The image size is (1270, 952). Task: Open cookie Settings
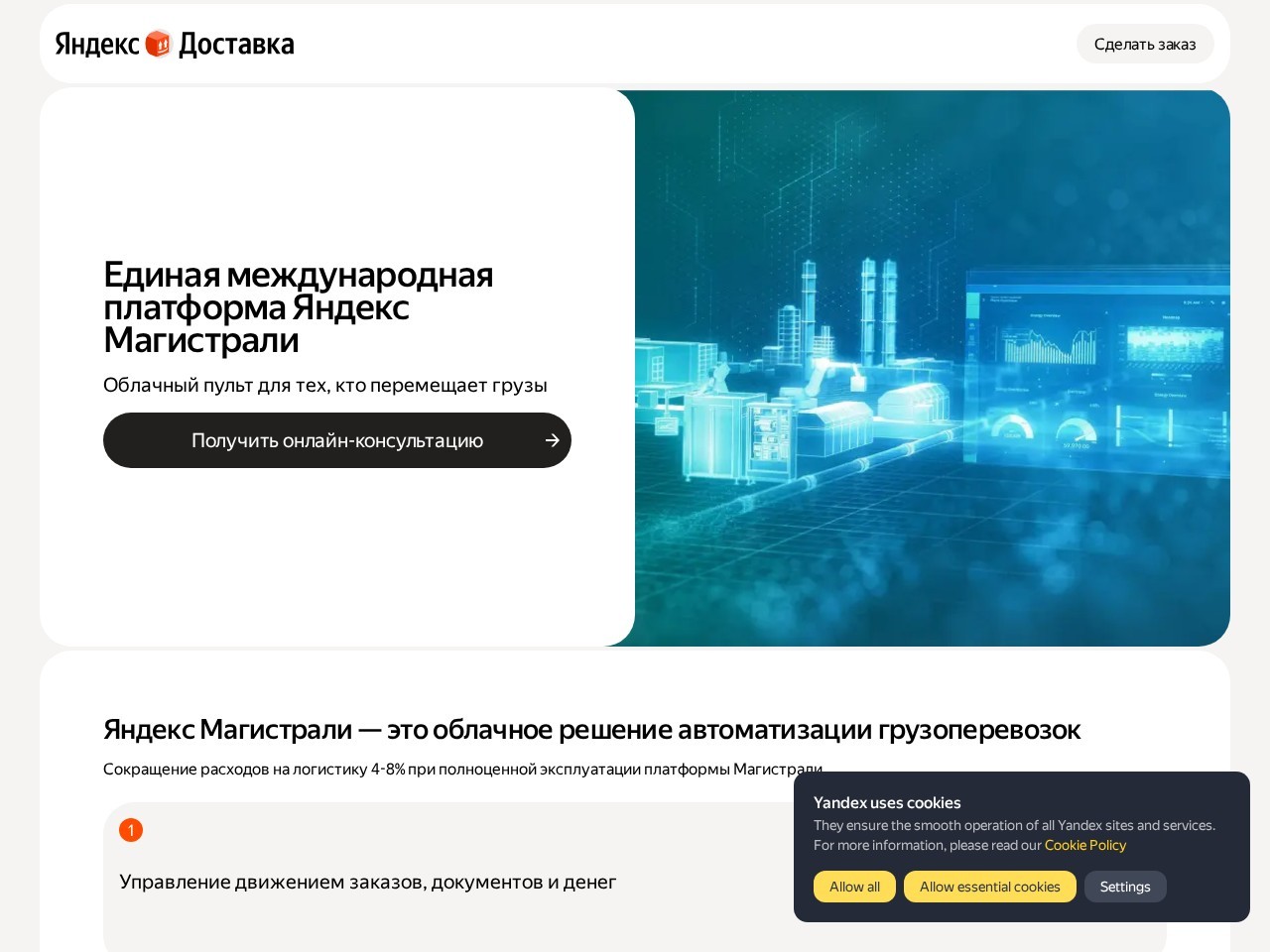[1125, 887]
